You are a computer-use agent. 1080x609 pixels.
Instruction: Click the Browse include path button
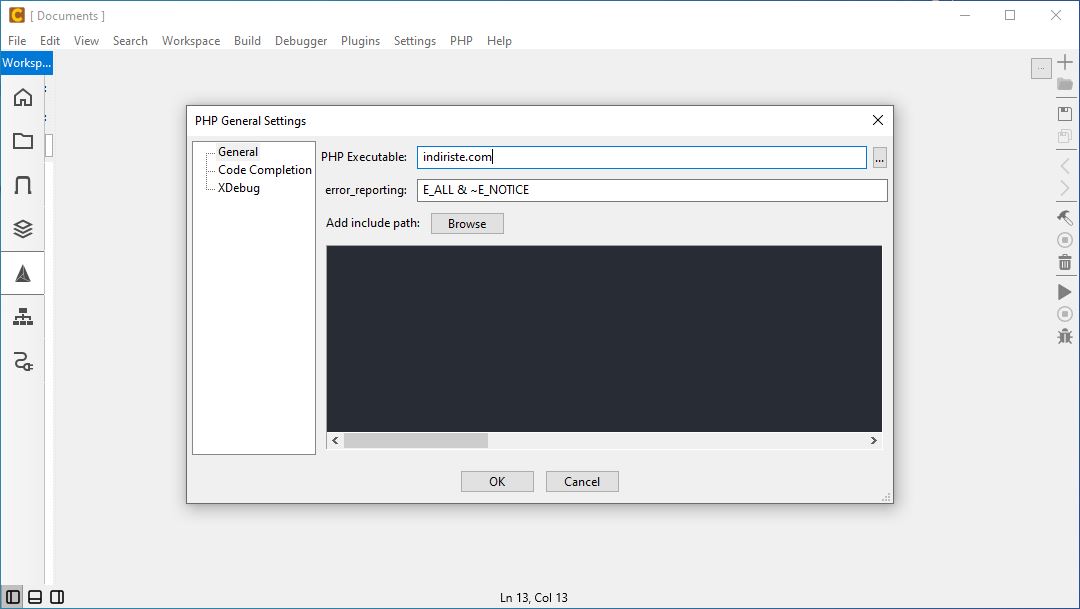click(x=467, y=223)
